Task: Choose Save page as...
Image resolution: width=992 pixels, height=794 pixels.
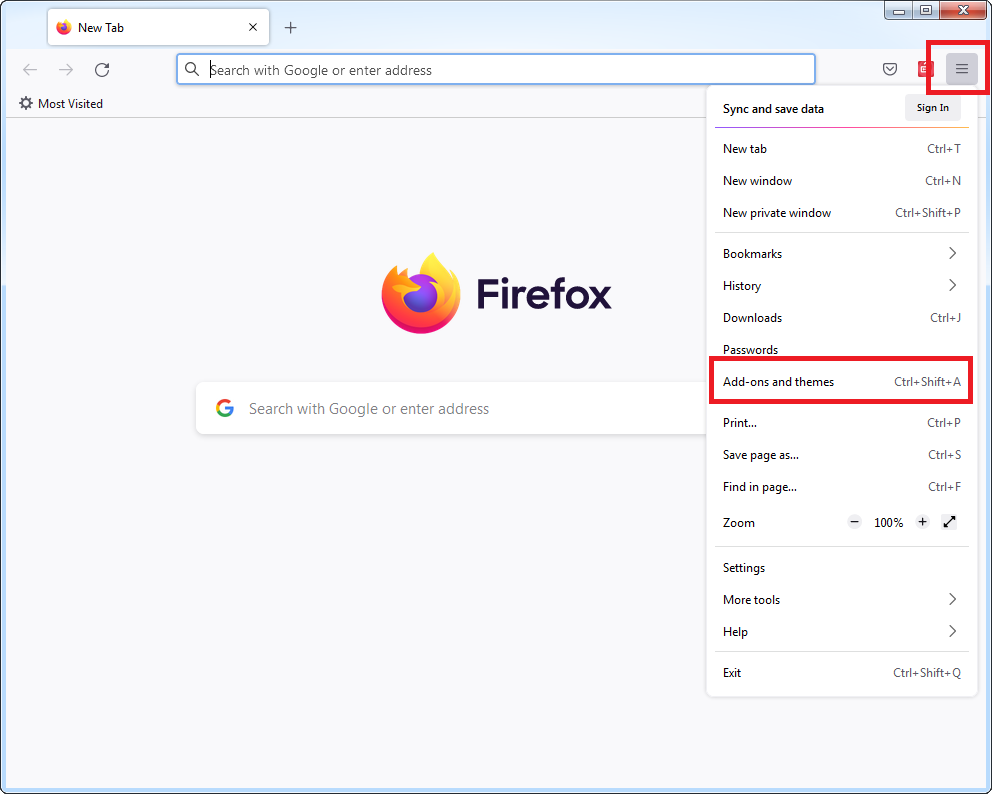Action: pos(841,455)
